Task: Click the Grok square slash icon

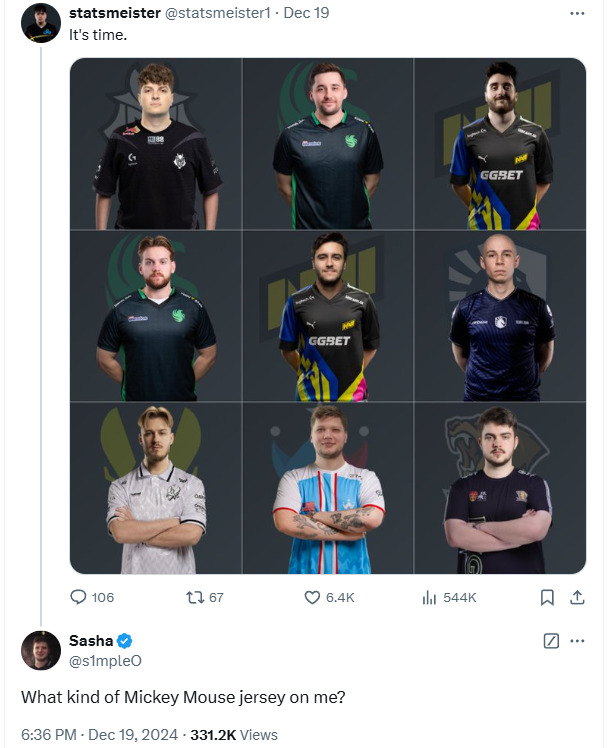Action: point(550,641)
